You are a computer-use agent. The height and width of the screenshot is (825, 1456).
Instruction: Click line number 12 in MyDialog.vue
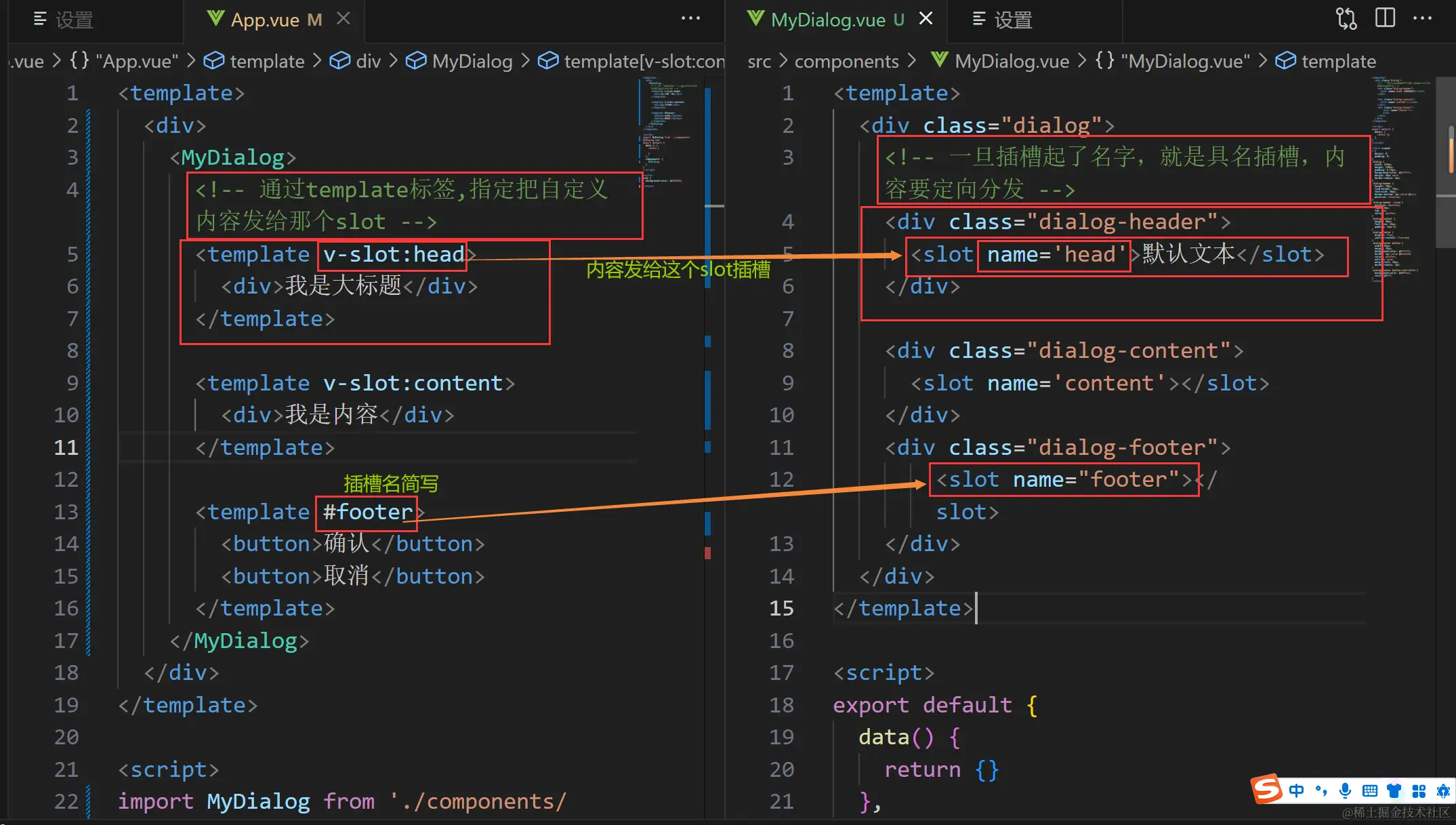781,479
